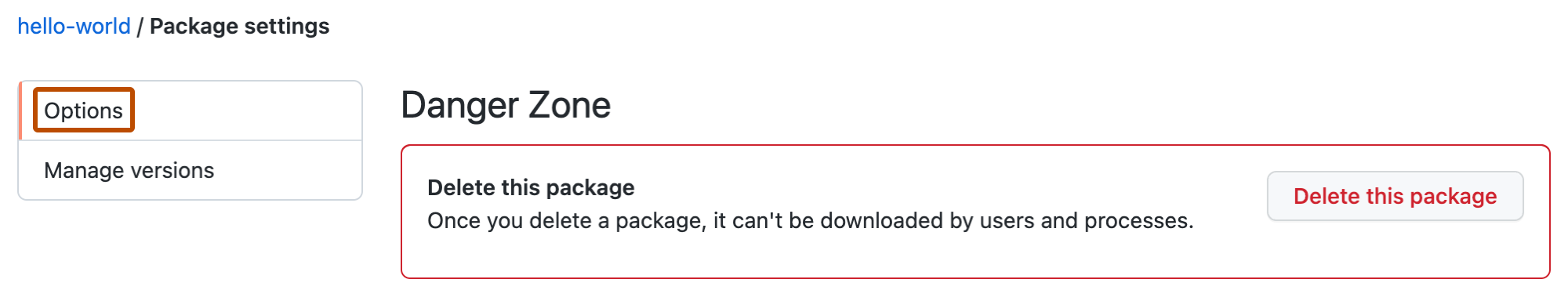Screen dimensions: 1568x301
Task: Click empty area right of Manage versions
Action: 286,170
